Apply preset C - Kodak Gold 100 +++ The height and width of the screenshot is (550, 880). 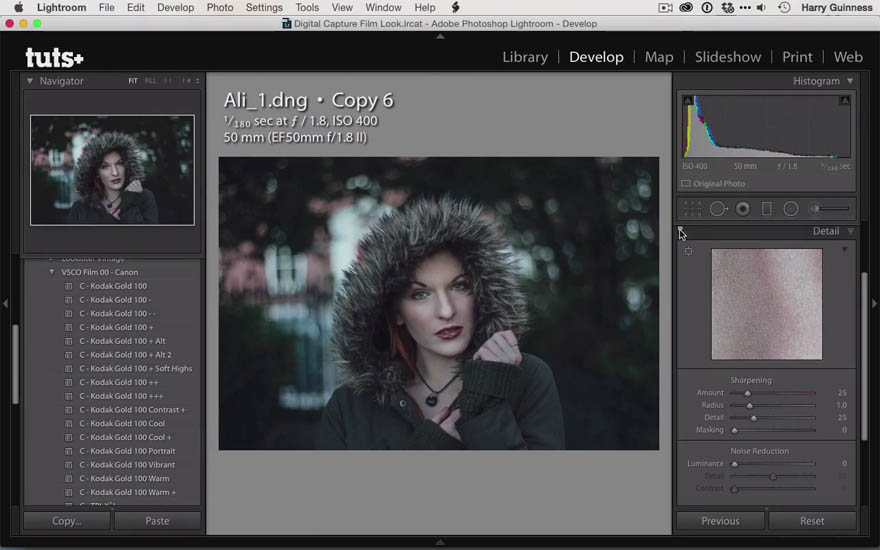pyautogui.click(x=121, y=396)
